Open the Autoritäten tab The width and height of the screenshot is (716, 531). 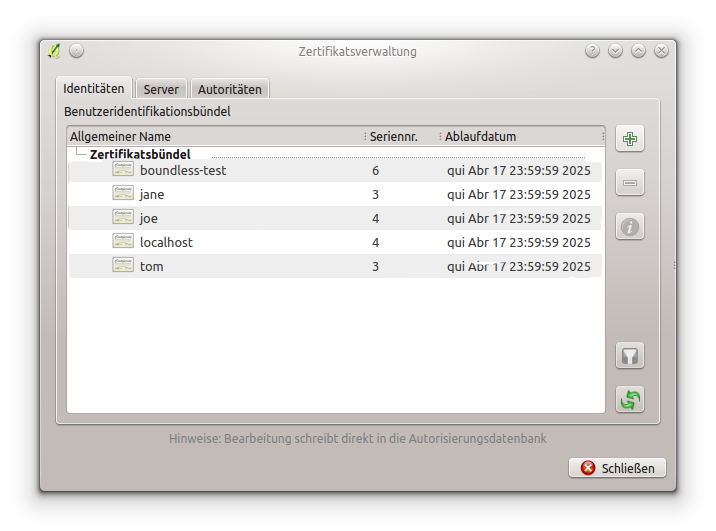click(229, 89)
